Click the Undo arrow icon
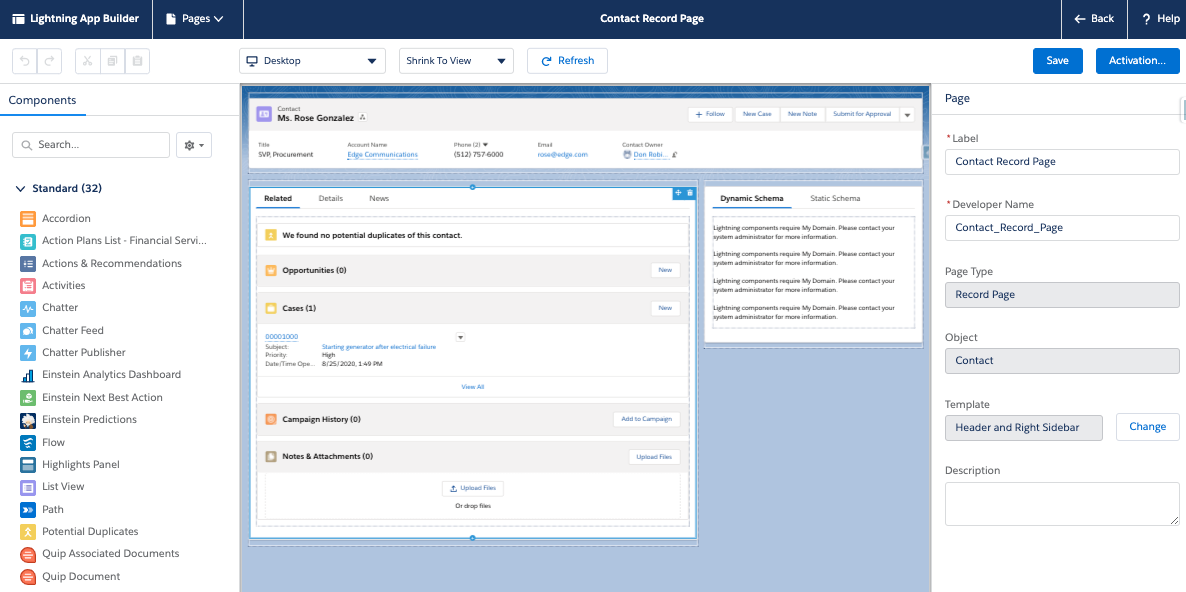 [24, 61]
